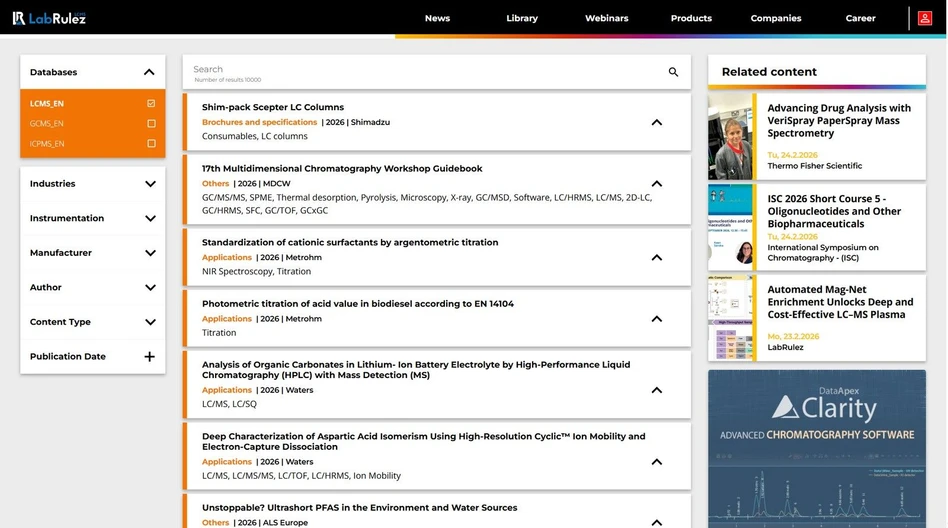Click the search magnifier icon
This screenshot has width=948, height=528.
(673, 72)
